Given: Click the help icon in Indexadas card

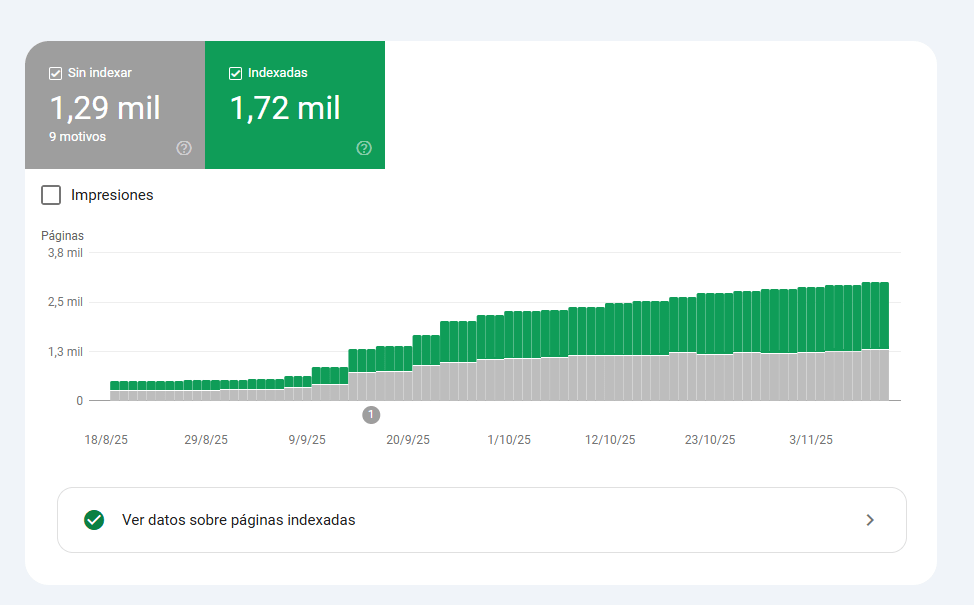Looking at the screenshot, I should click(x=364, y=148).
